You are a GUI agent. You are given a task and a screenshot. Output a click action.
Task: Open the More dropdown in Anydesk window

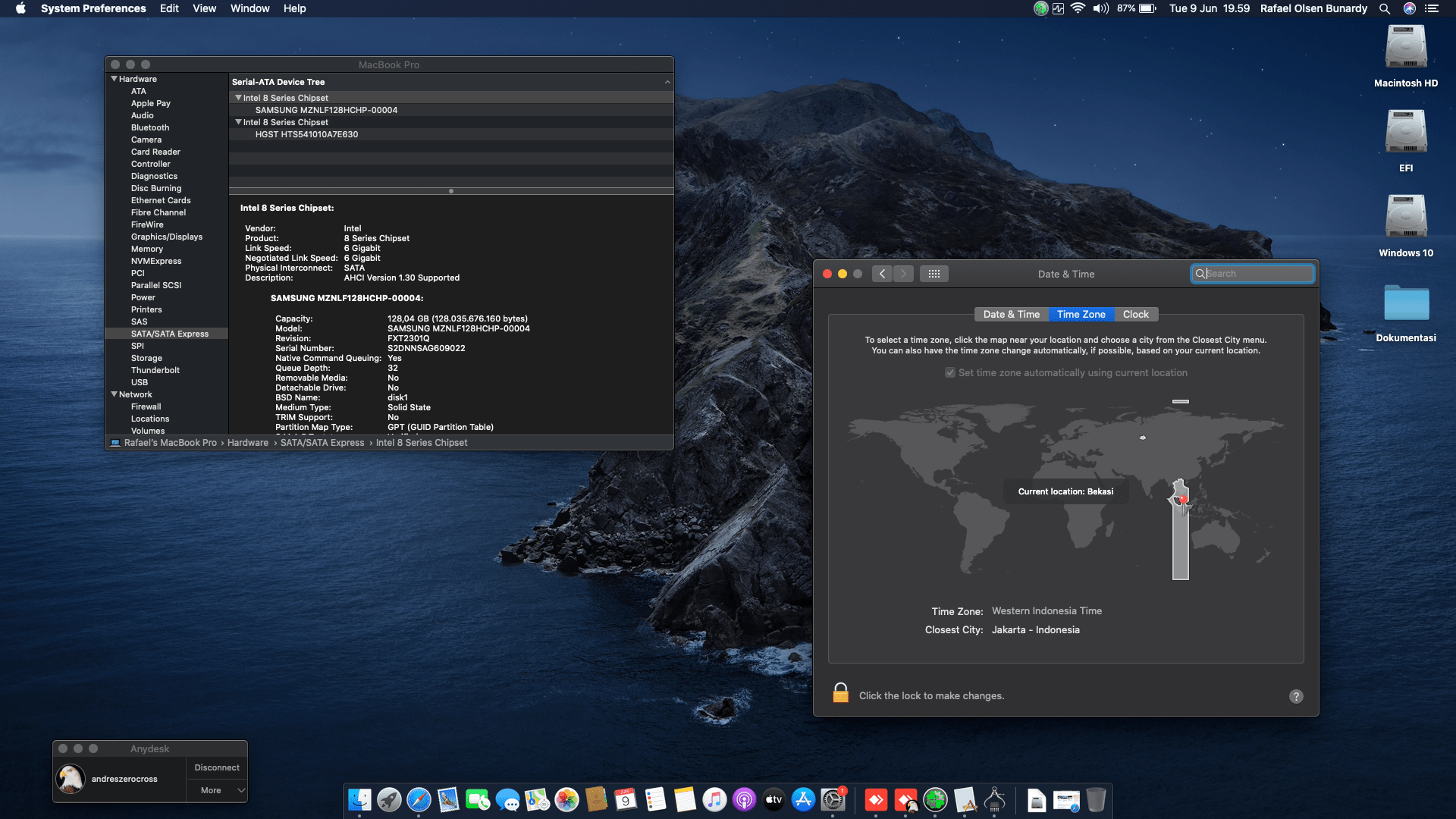click(217, 790)
